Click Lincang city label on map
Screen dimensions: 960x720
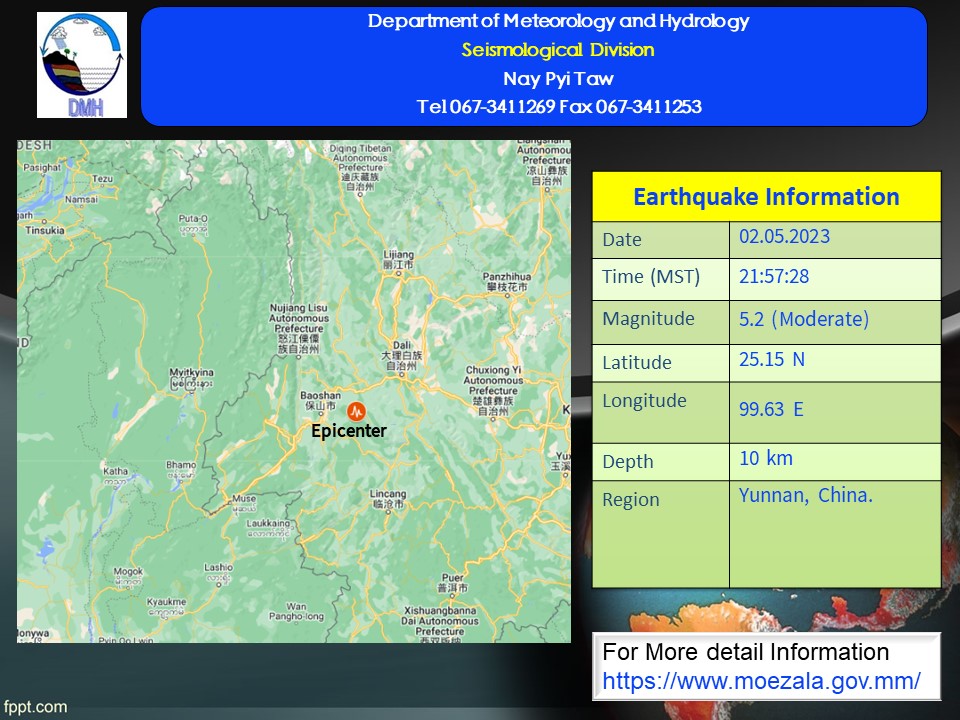point(388,499)
